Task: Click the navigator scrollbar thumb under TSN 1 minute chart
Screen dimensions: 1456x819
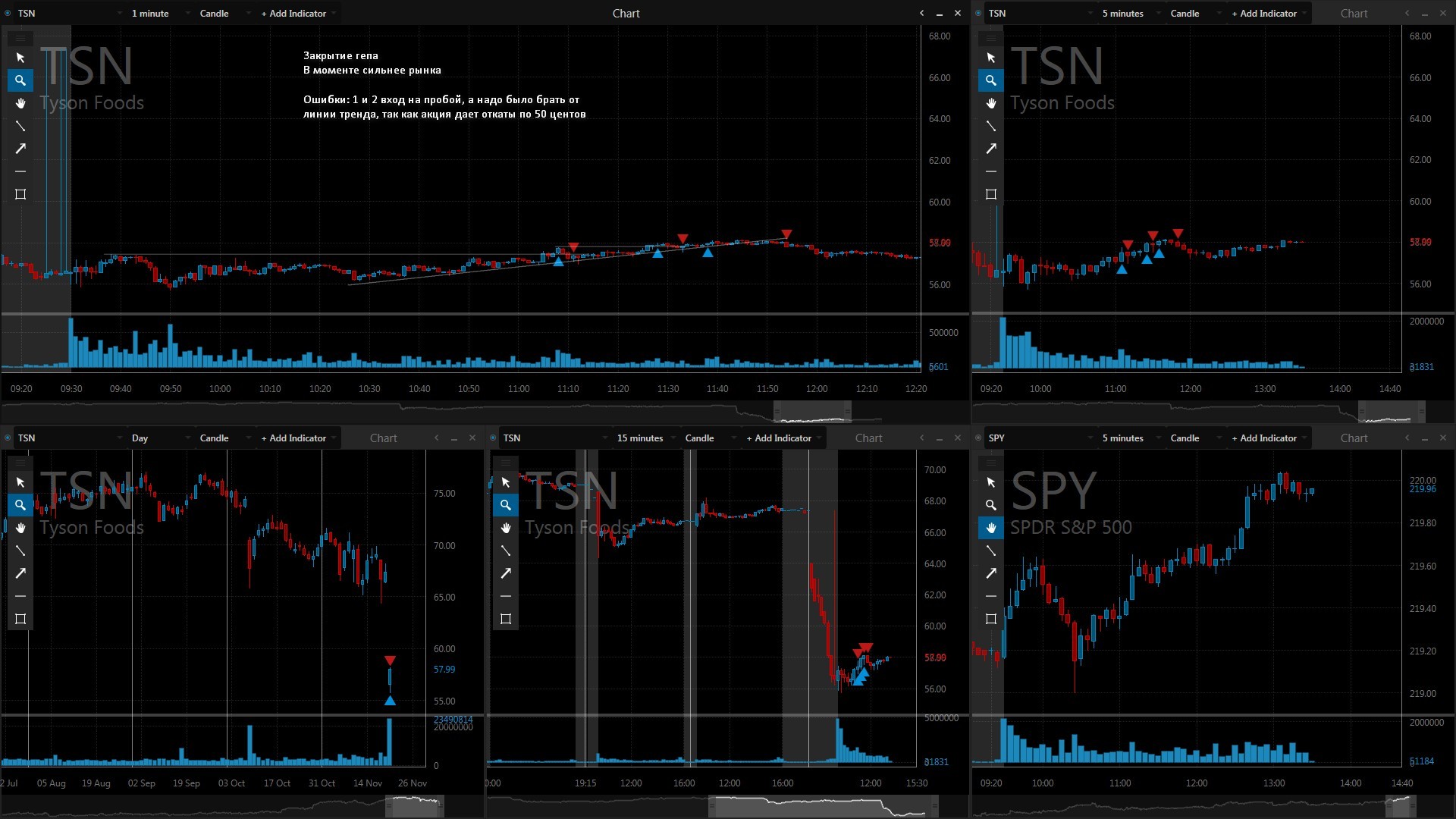Action: tap(812, 412)
